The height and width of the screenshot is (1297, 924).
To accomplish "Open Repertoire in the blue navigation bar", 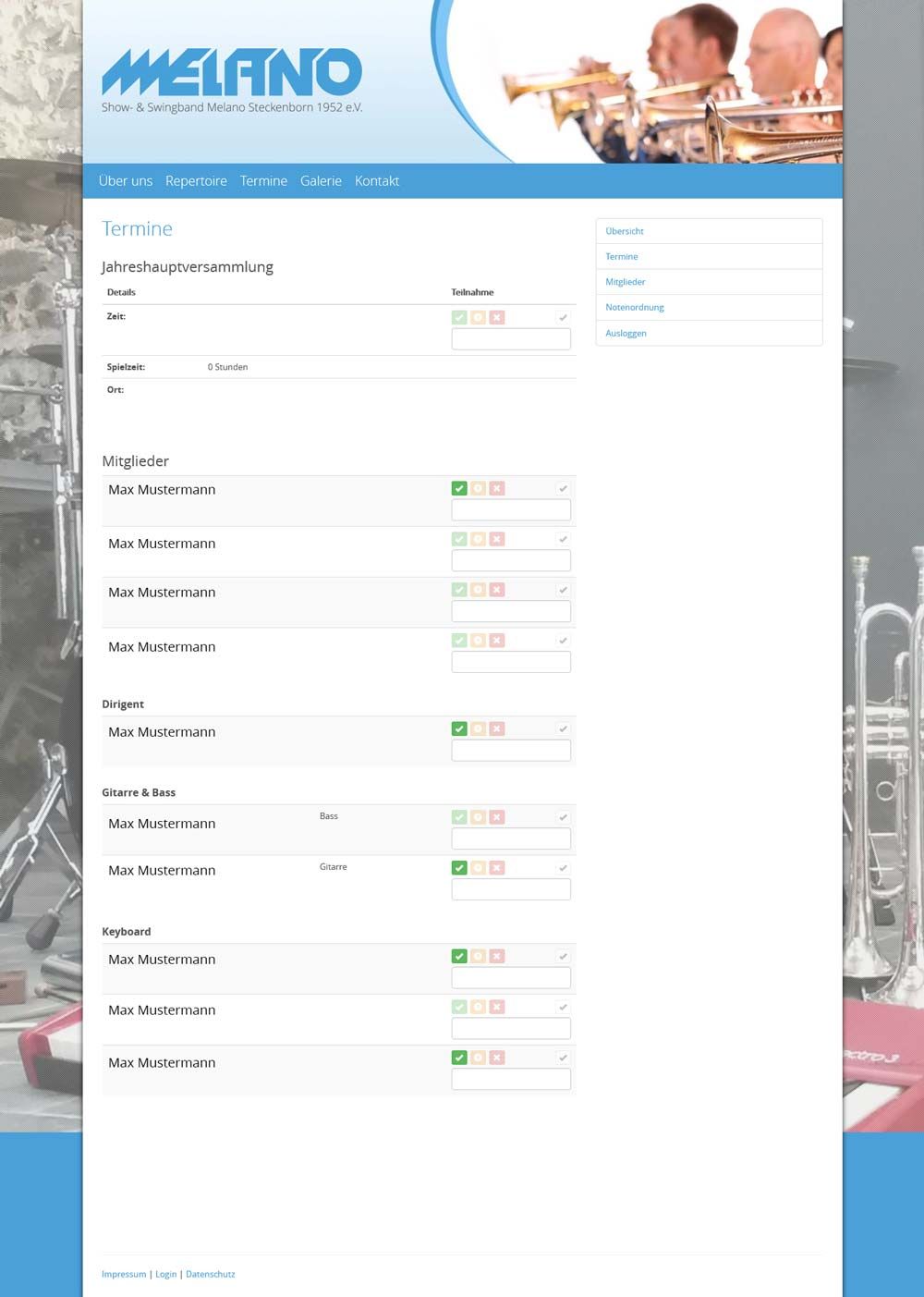I will (196, 181).
